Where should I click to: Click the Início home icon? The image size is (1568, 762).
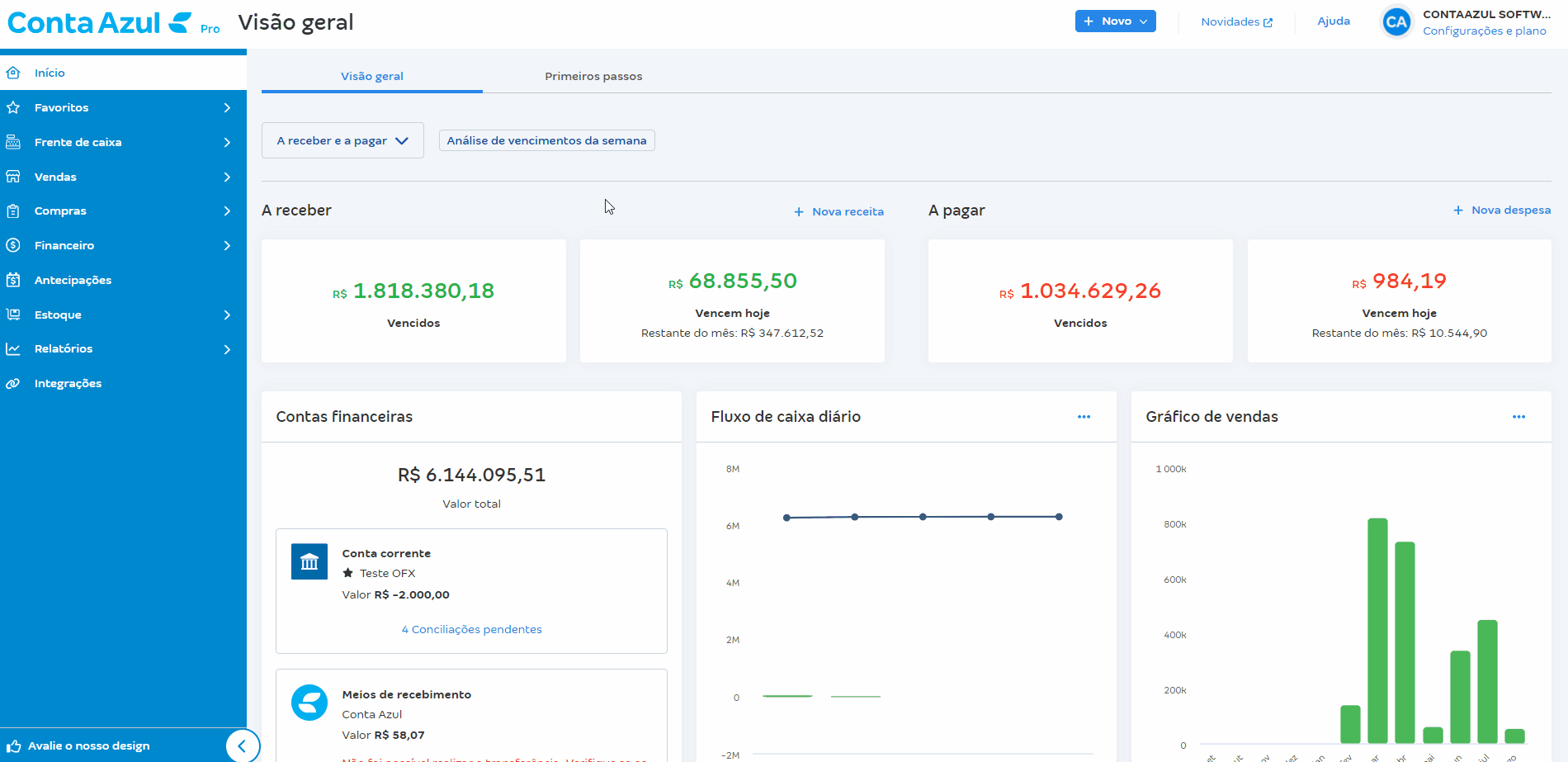tap(13, 73)
